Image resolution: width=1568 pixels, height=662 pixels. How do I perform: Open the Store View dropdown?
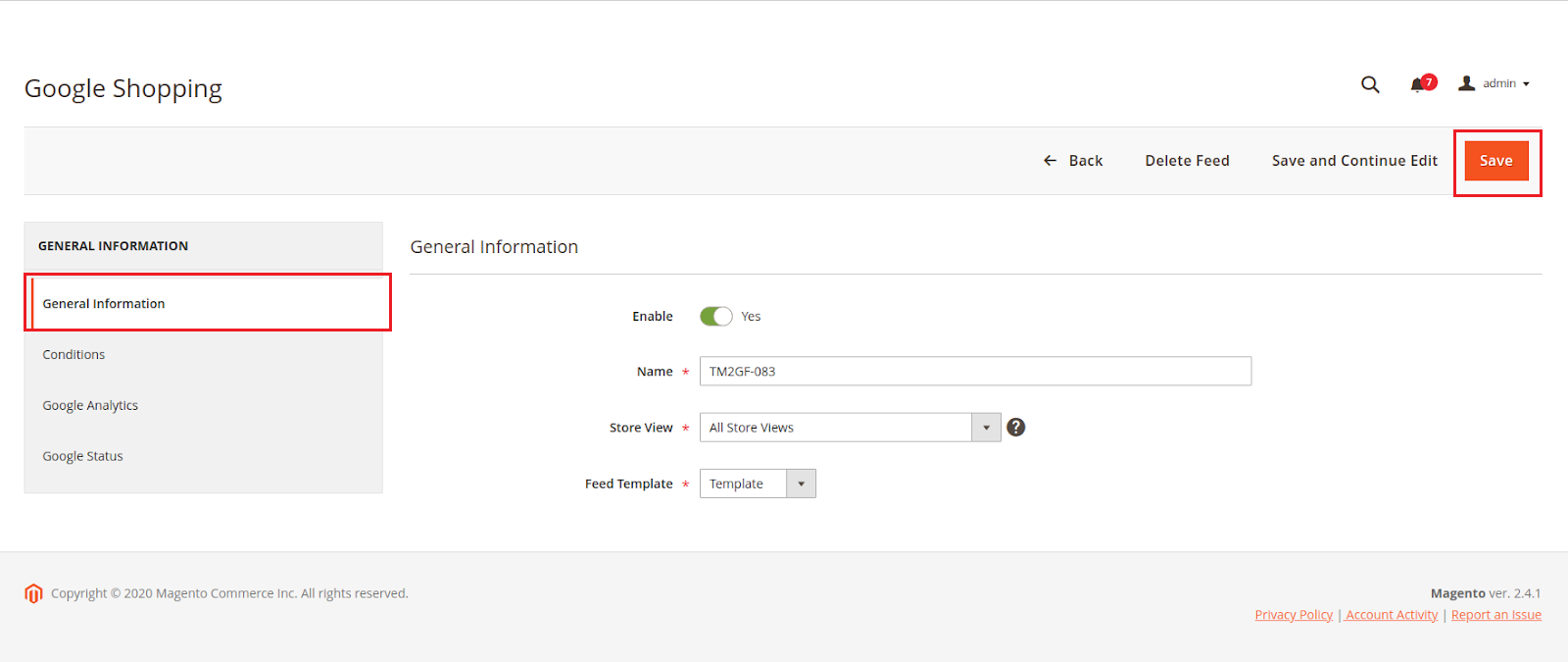pyautogui.click(x=850, y=428)
